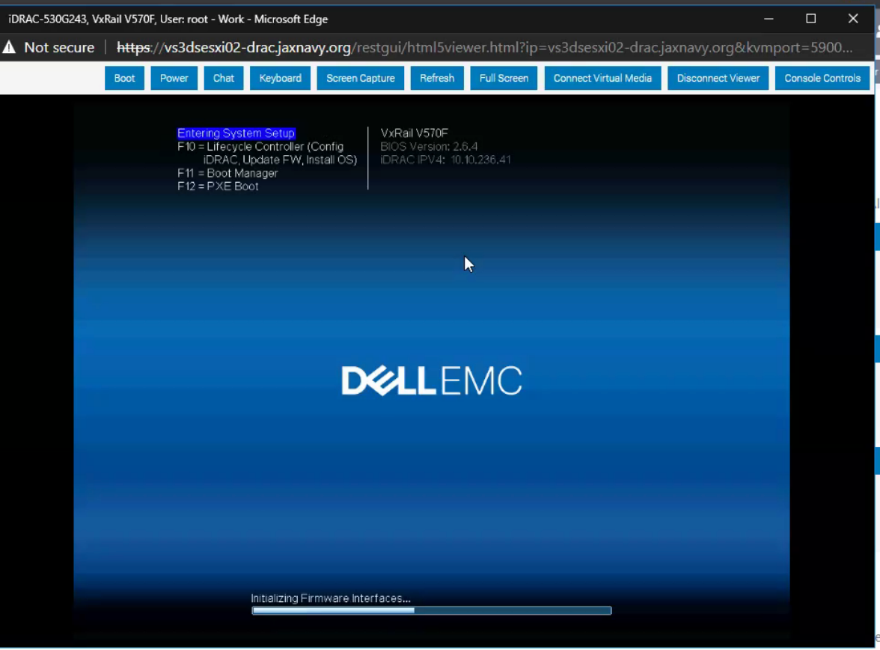The height and width of the screenshot is (650, 880).
Task: Click Connect Virtual Media
Action: [602, 78]
